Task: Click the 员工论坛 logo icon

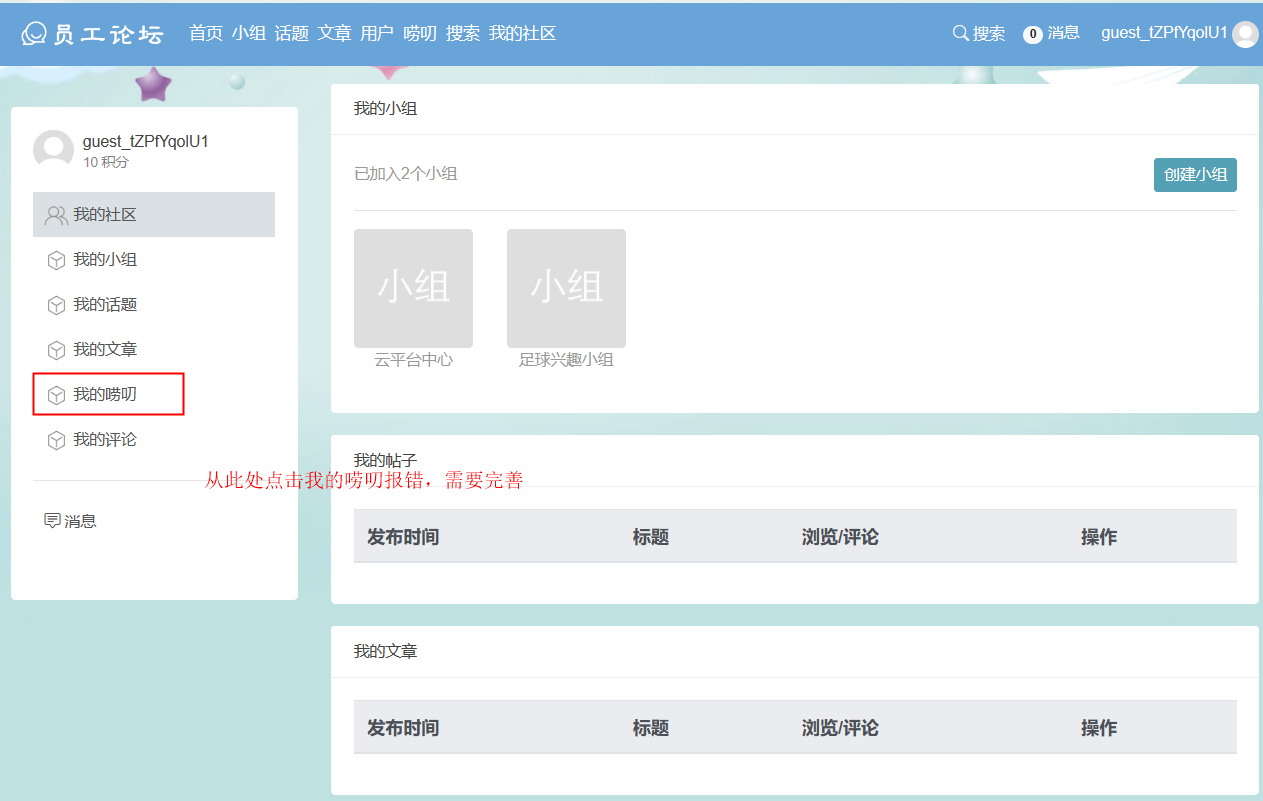Action: 35,34
